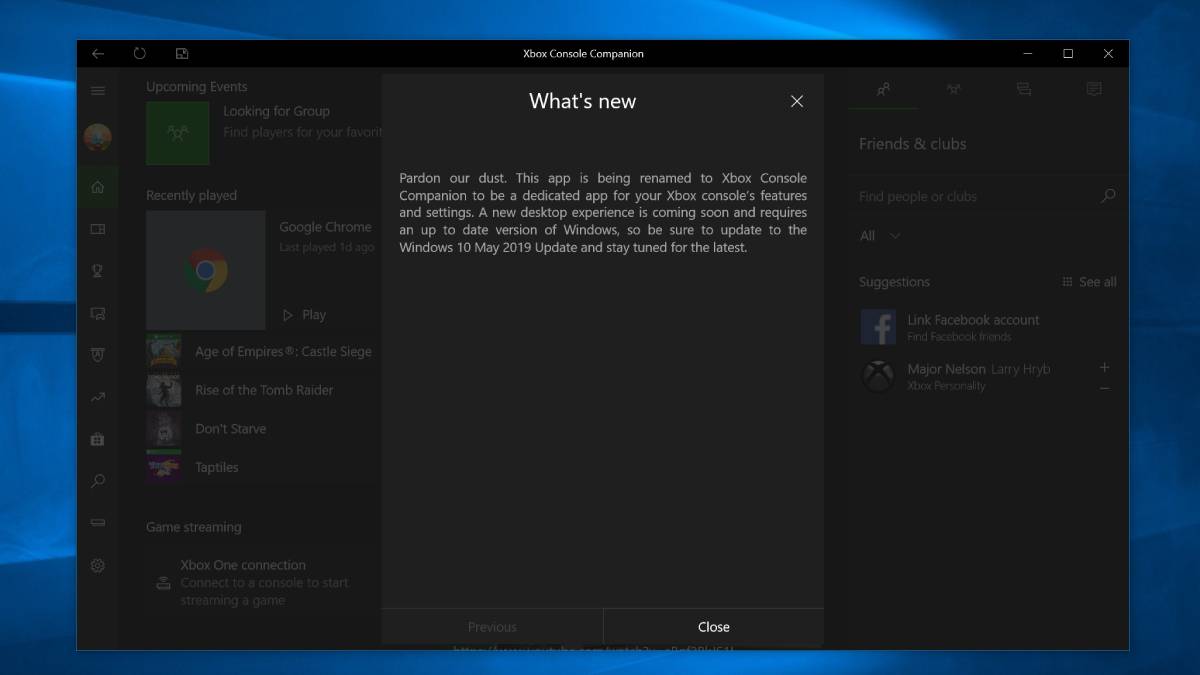This screenshot has height=675, width=1200.
Task: Add Major Nelson as a friend
Action: (x=1104, y=368)
